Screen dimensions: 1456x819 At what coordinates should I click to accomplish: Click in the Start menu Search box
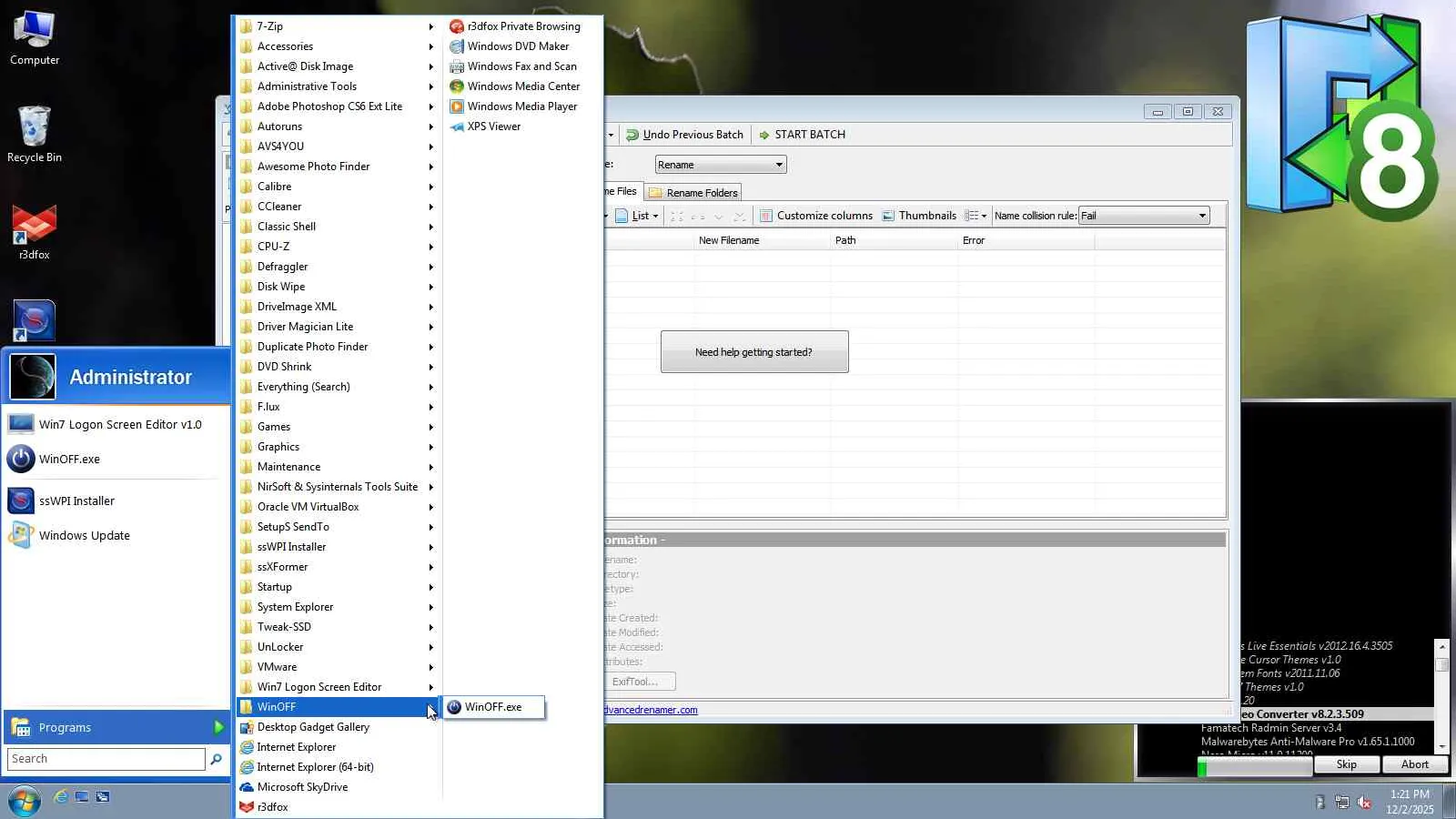[106, 759]
